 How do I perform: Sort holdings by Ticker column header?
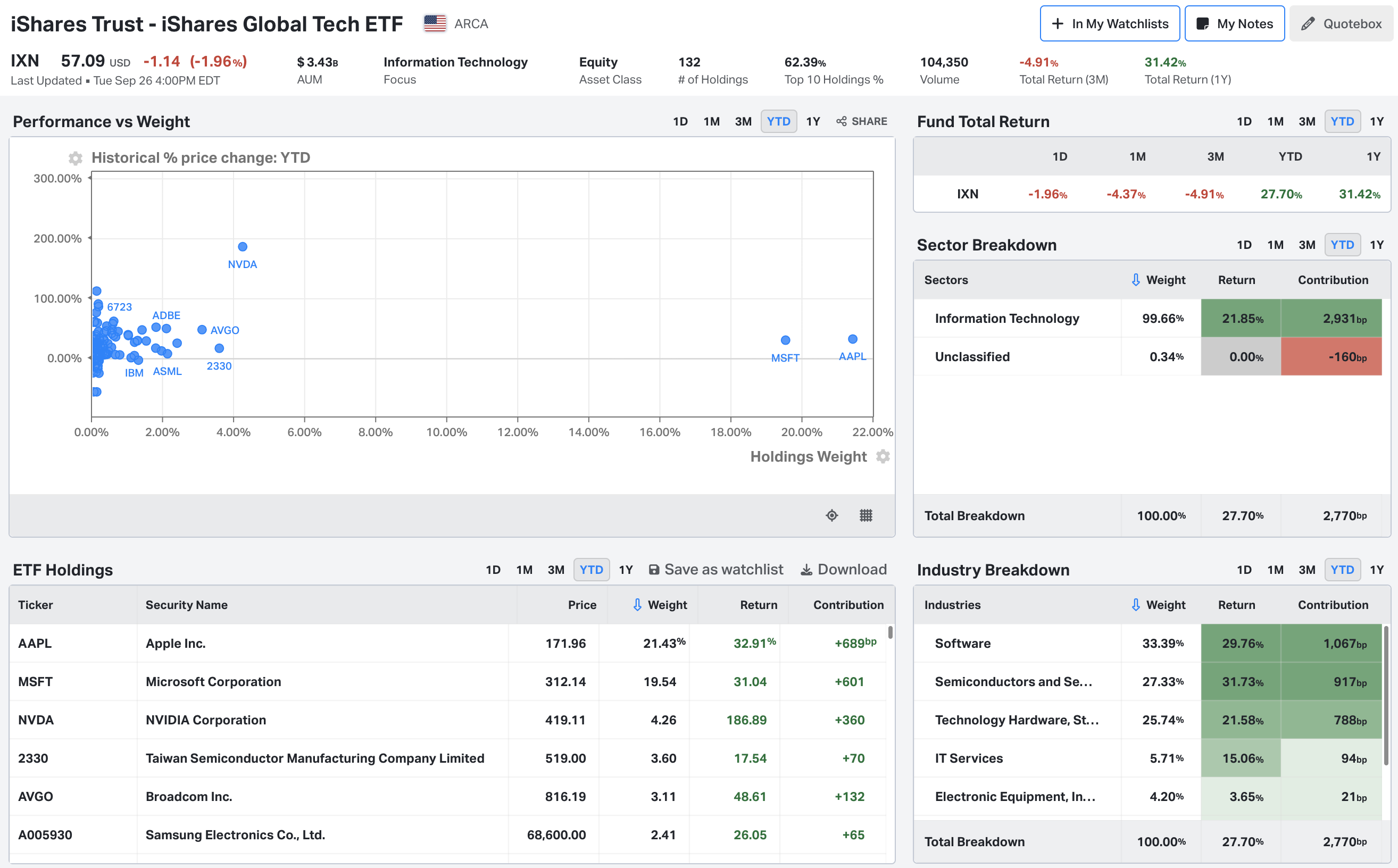[36, 605]
